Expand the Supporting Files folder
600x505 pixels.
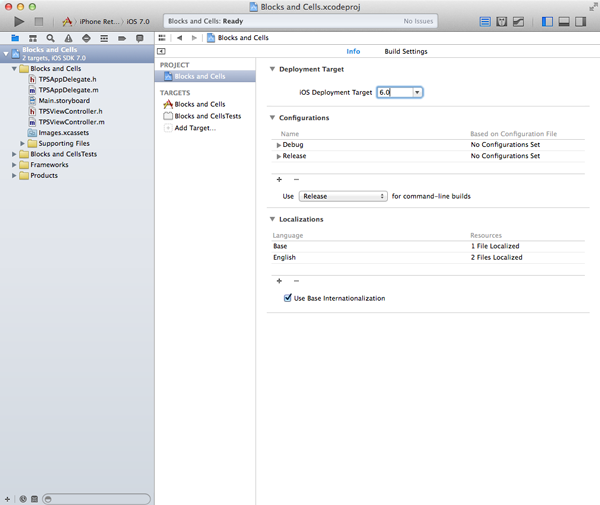(x=22, y=143)
